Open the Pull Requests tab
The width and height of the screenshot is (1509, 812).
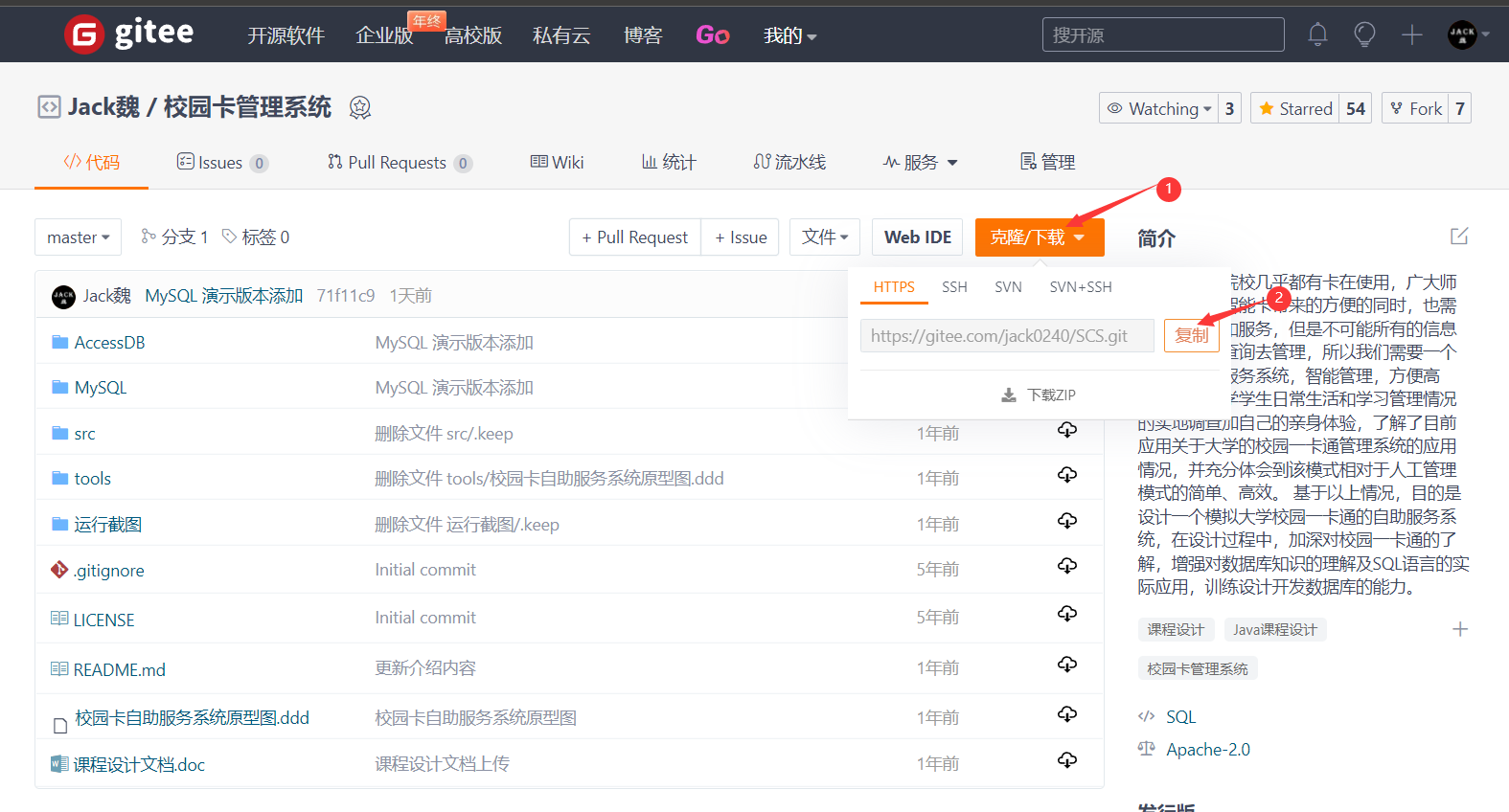click(400, 162)
